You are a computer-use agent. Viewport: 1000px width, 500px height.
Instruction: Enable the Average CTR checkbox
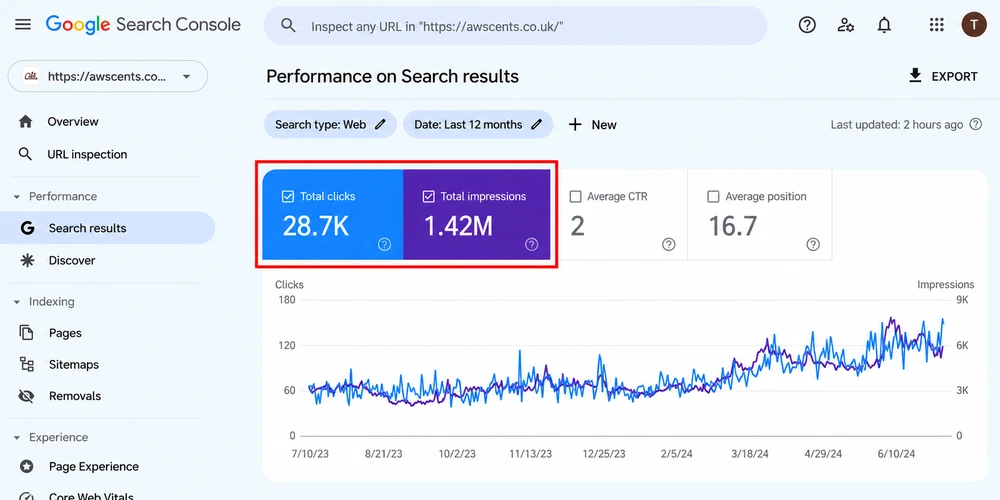(x=575, y=196)
